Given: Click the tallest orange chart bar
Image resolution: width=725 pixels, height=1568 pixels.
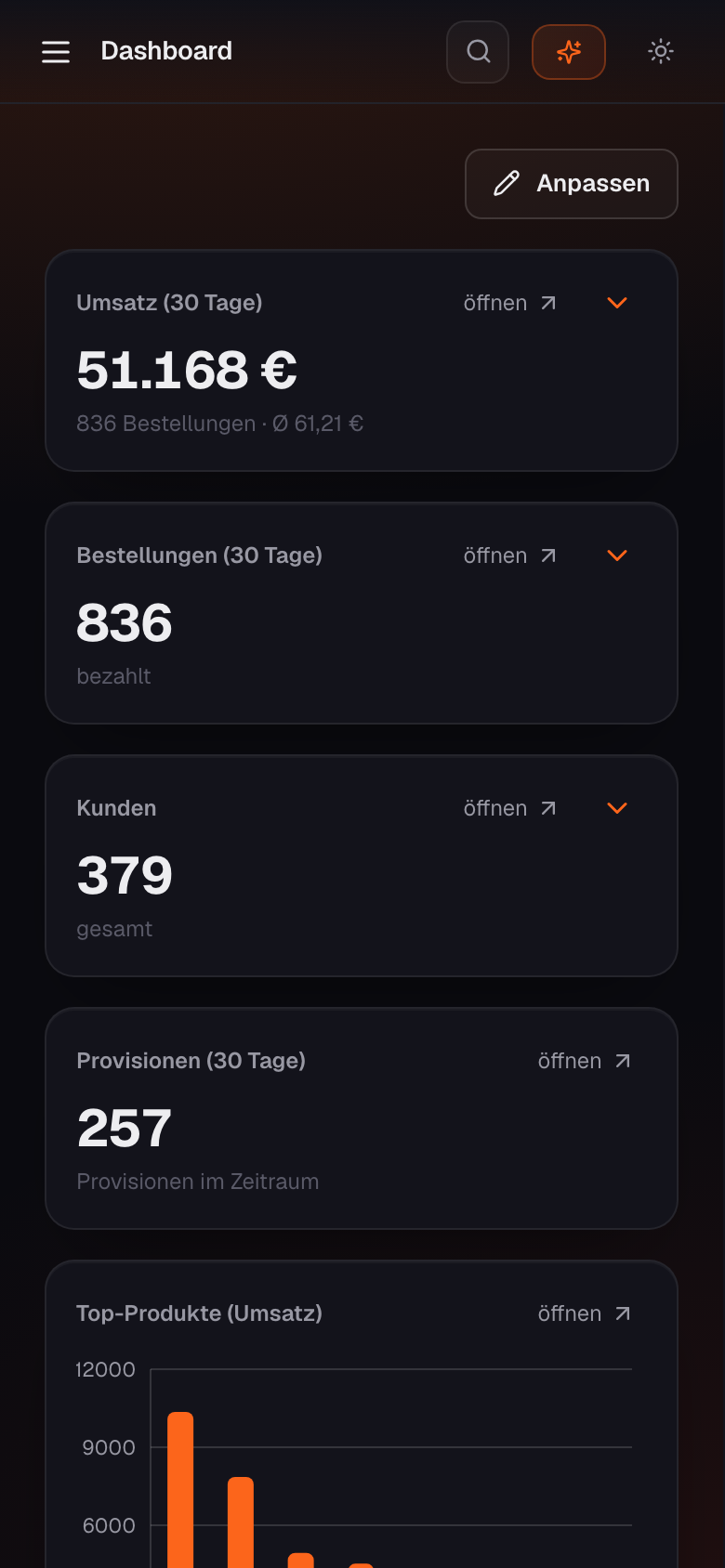Looking at the screenshot, I should tap(180, 1490).
